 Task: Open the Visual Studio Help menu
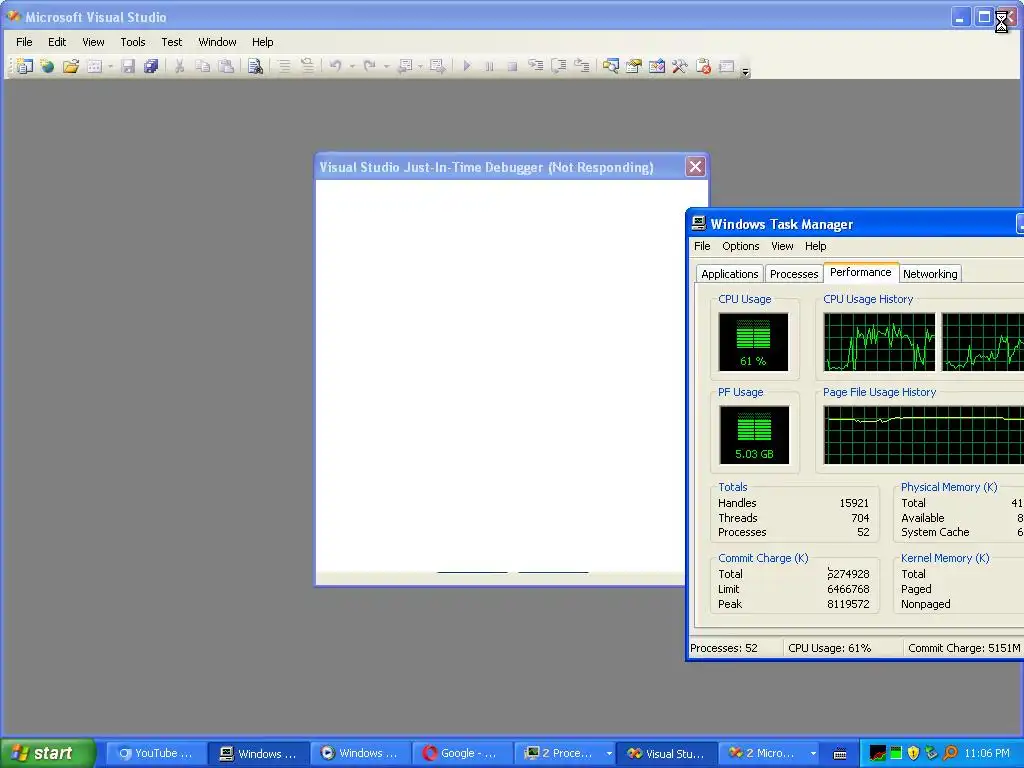pyautogui.click(x=263, y=42)
